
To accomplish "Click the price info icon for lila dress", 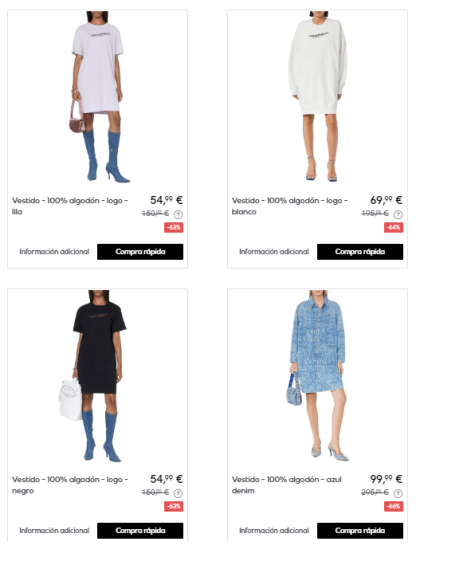I will pos(178,214).
